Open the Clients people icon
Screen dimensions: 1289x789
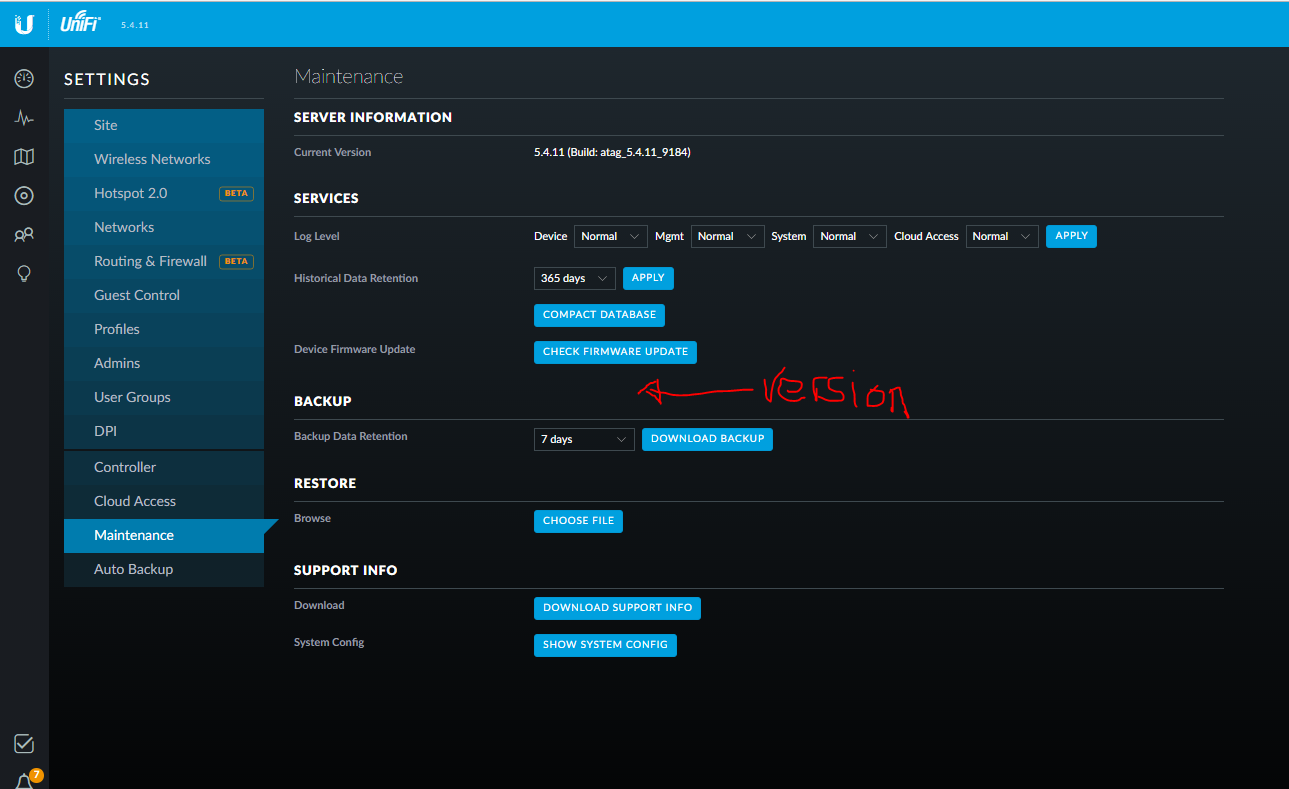[x=24, y=235]
